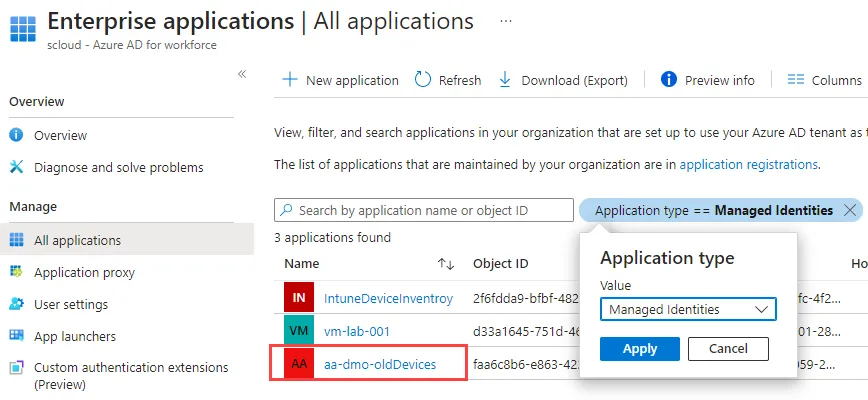Open Overview in the sidebar

click(x=60, y=136)
